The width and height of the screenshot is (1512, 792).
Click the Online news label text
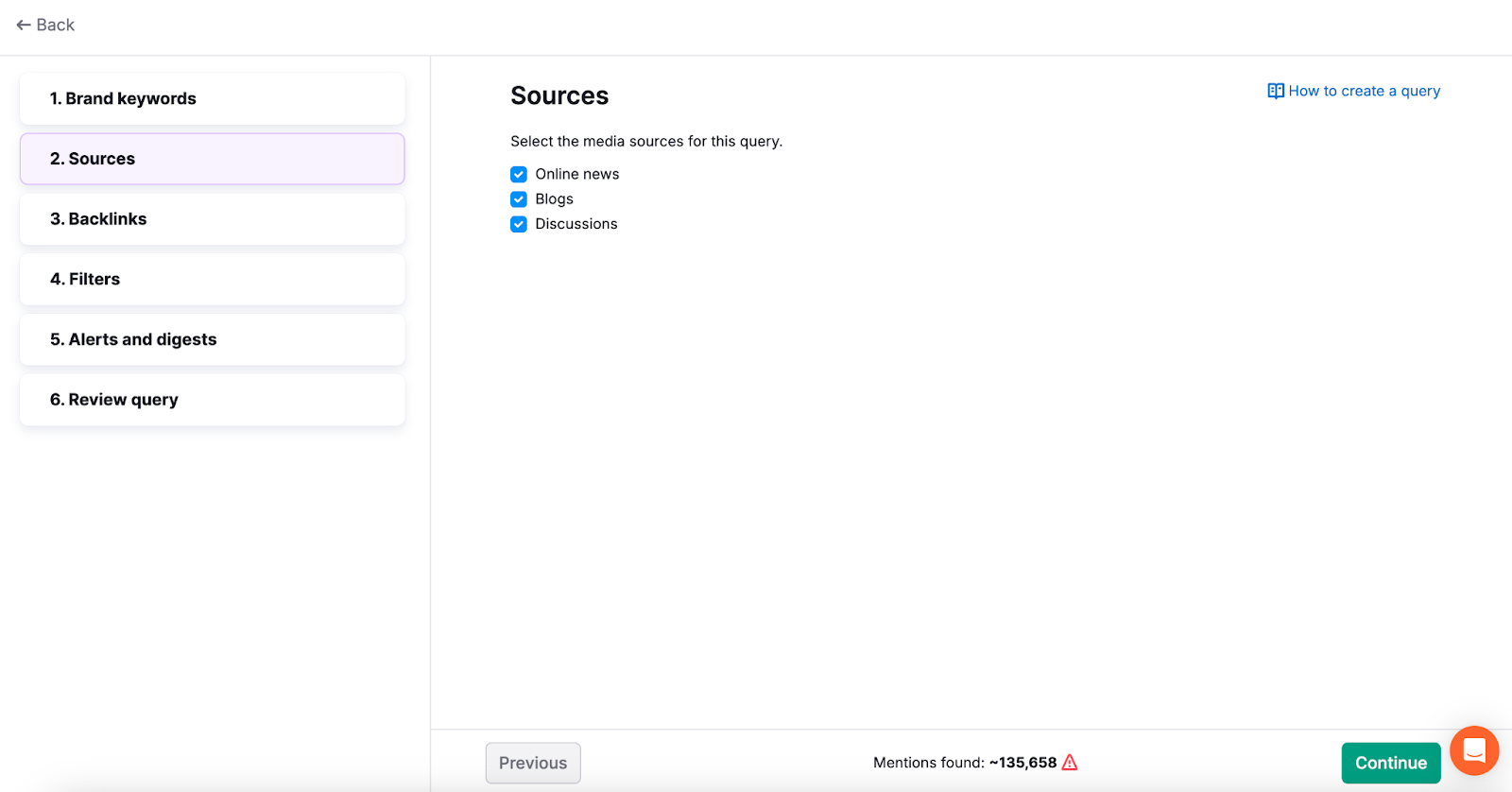(576, 175)
